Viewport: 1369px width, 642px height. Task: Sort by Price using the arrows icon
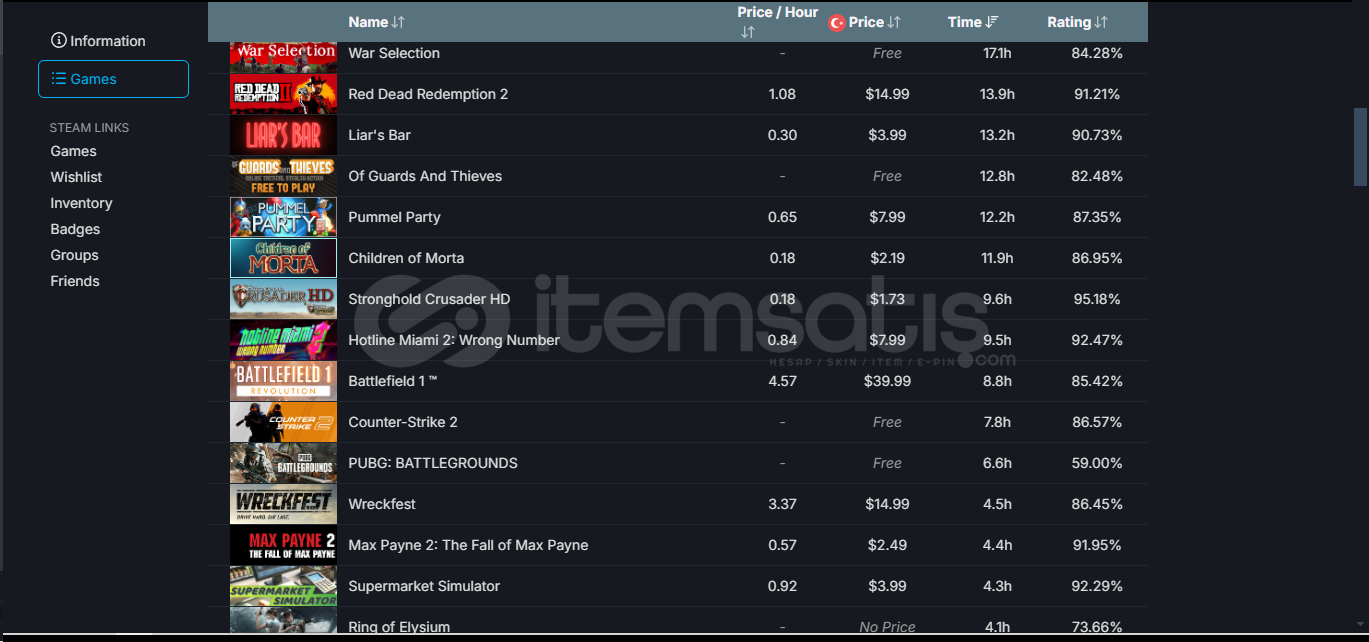coord(894,22)
